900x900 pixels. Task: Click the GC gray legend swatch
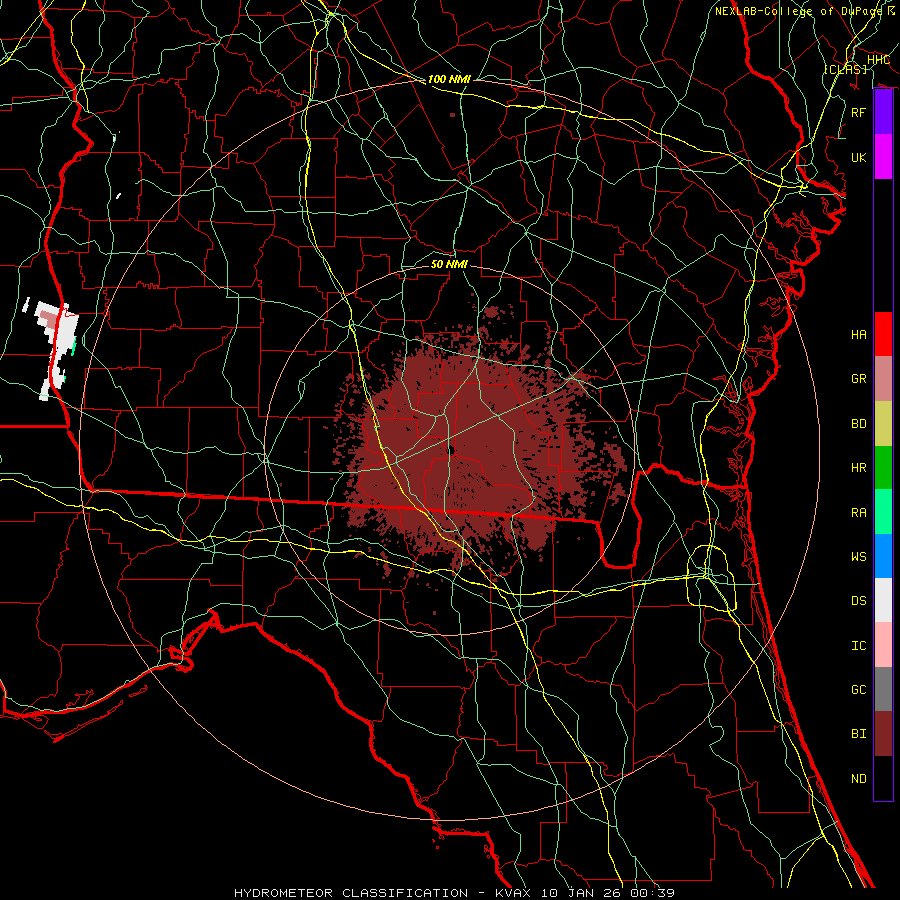coord(883,689)
